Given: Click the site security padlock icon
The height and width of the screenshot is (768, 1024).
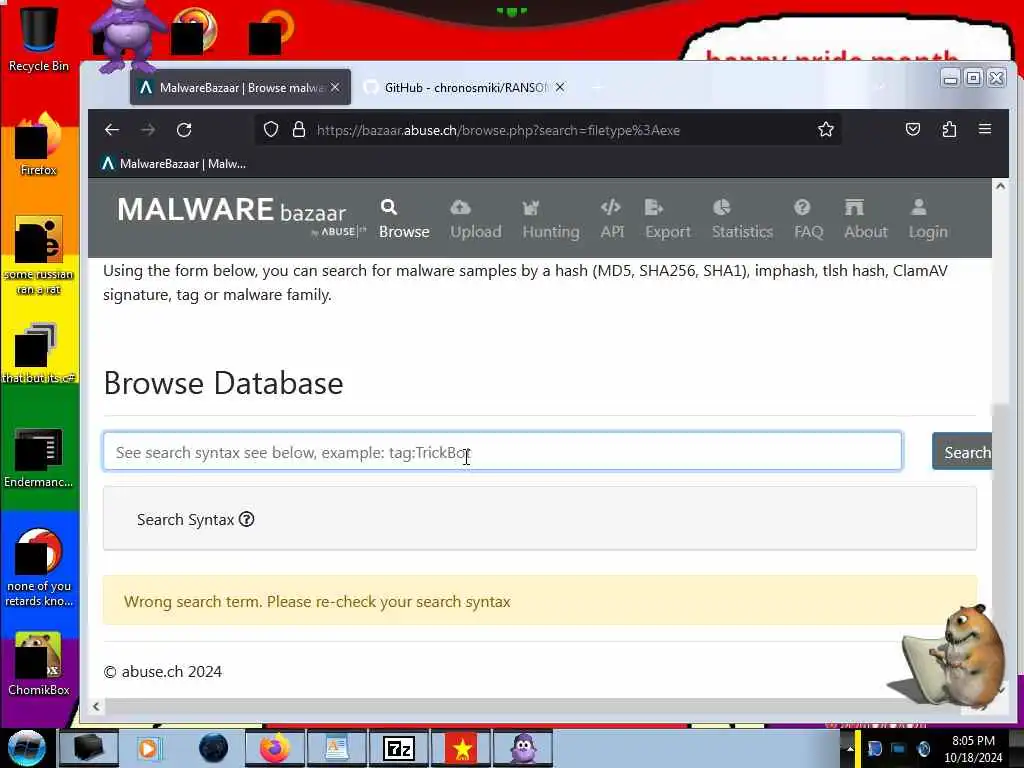Looking at the screenshot, I should 299,130.
